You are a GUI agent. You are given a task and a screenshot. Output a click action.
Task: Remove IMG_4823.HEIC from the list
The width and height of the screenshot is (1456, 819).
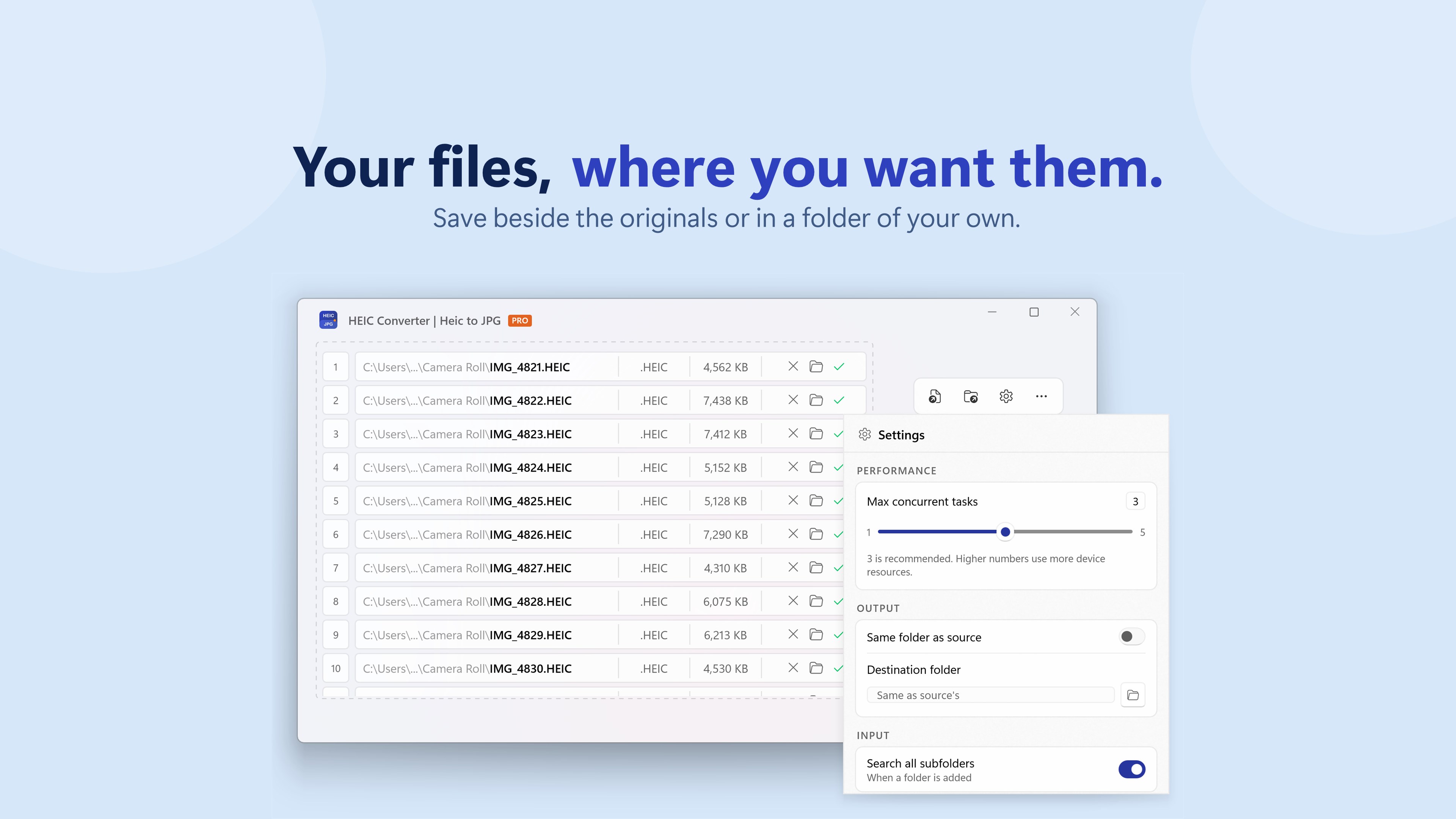pos(793,433)
